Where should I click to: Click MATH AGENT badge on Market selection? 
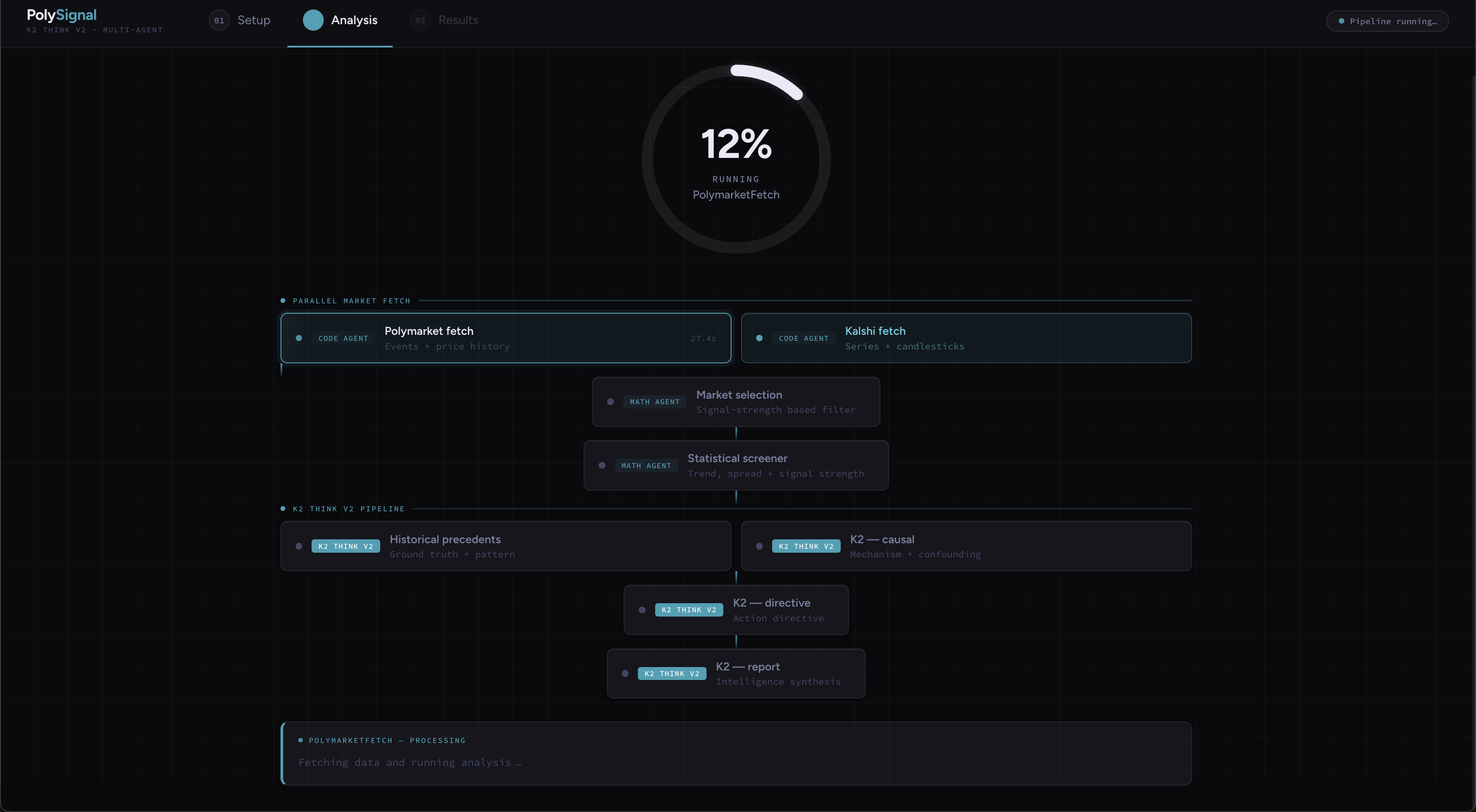click(654, 402)
